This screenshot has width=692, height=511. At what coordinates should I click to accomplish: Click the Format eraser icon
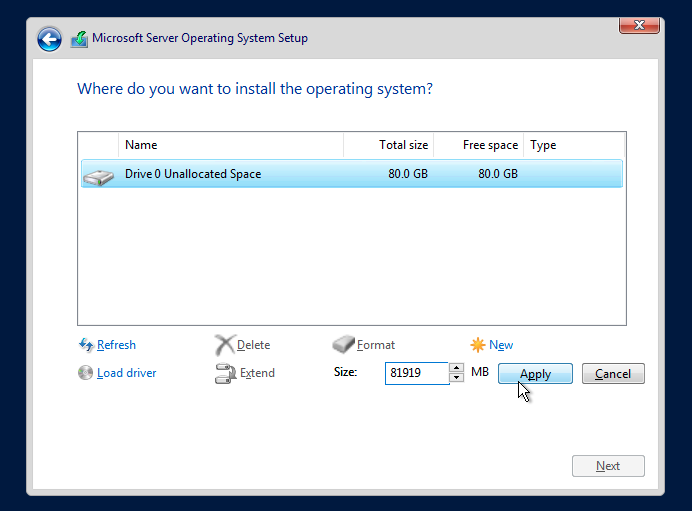(x=343, y=344)
